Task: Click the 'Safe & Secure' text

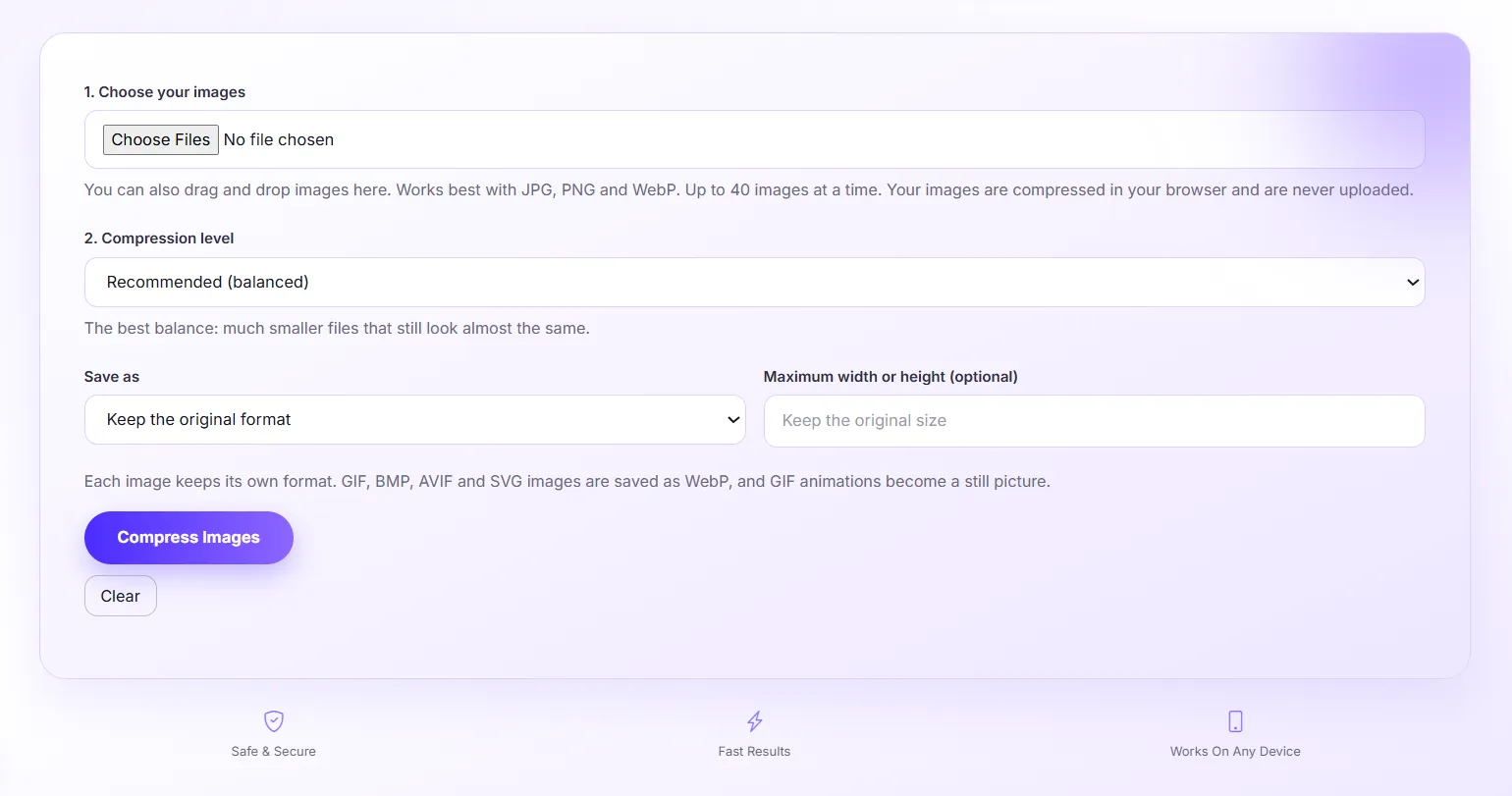Action: pos(274,752)
